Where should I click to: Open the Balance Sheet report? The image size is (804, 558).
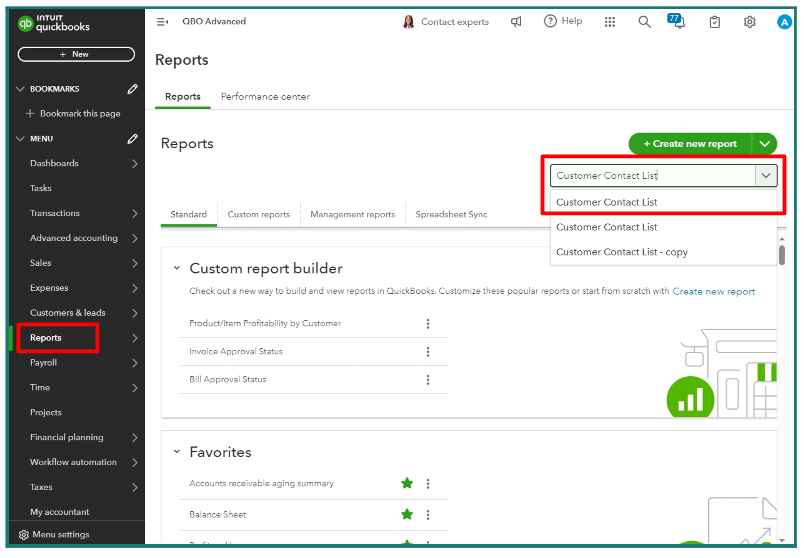click(217, 514)
